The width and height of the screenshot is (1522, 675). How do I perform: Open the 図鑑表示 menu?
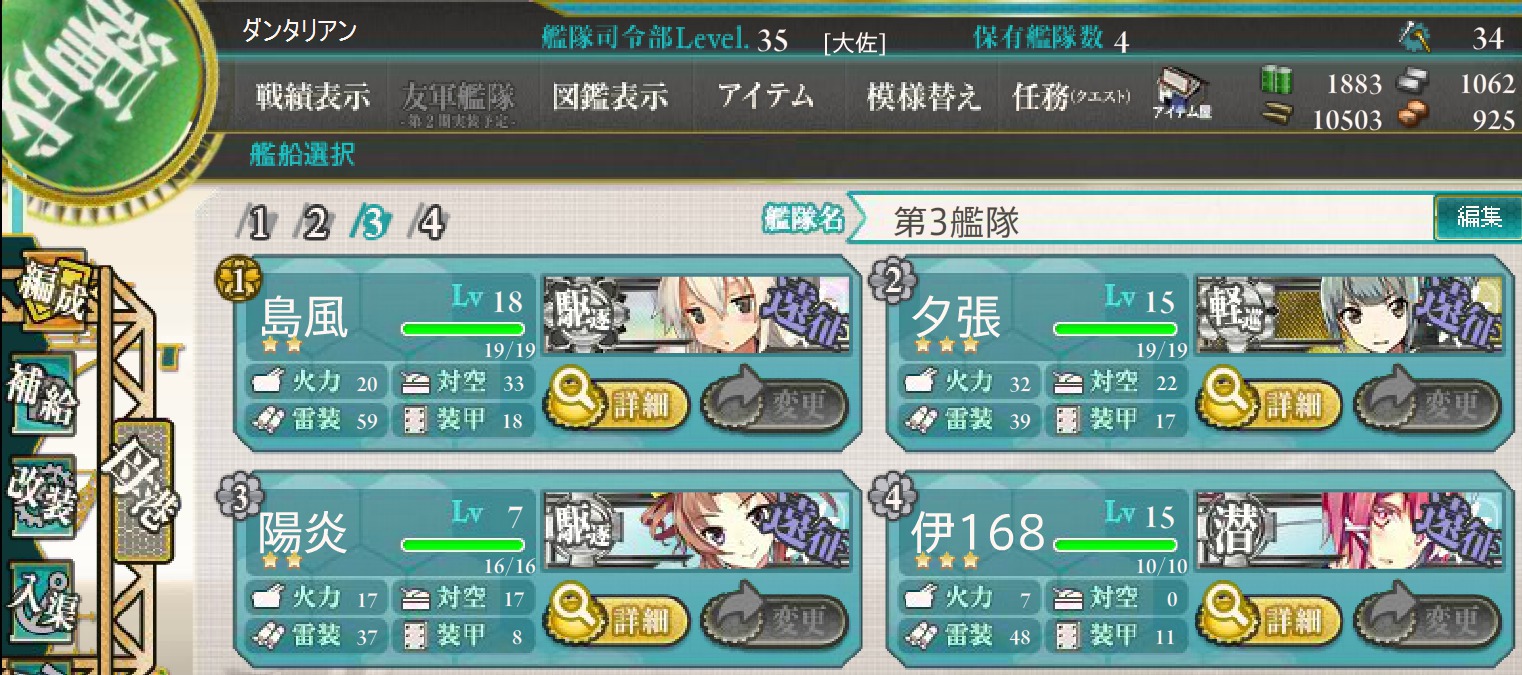[x=610, y=97]
